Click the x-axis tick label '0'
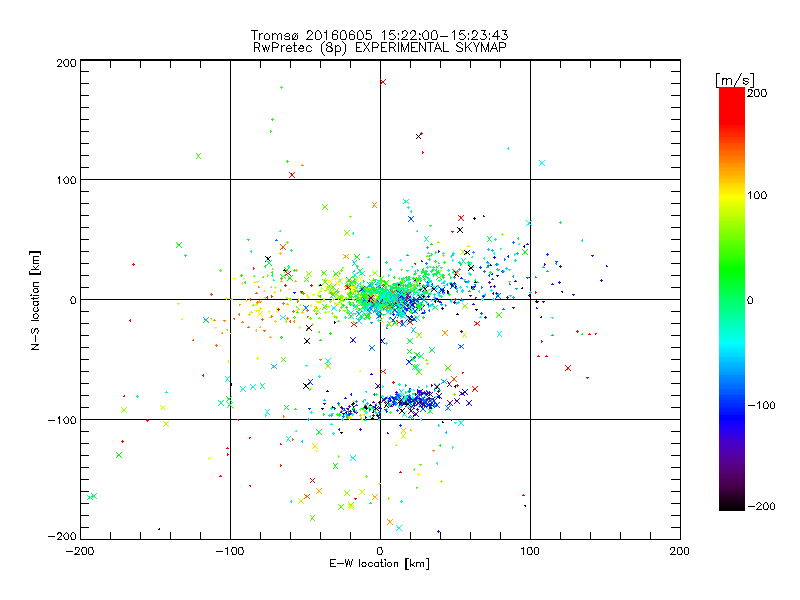 point(380,551)
